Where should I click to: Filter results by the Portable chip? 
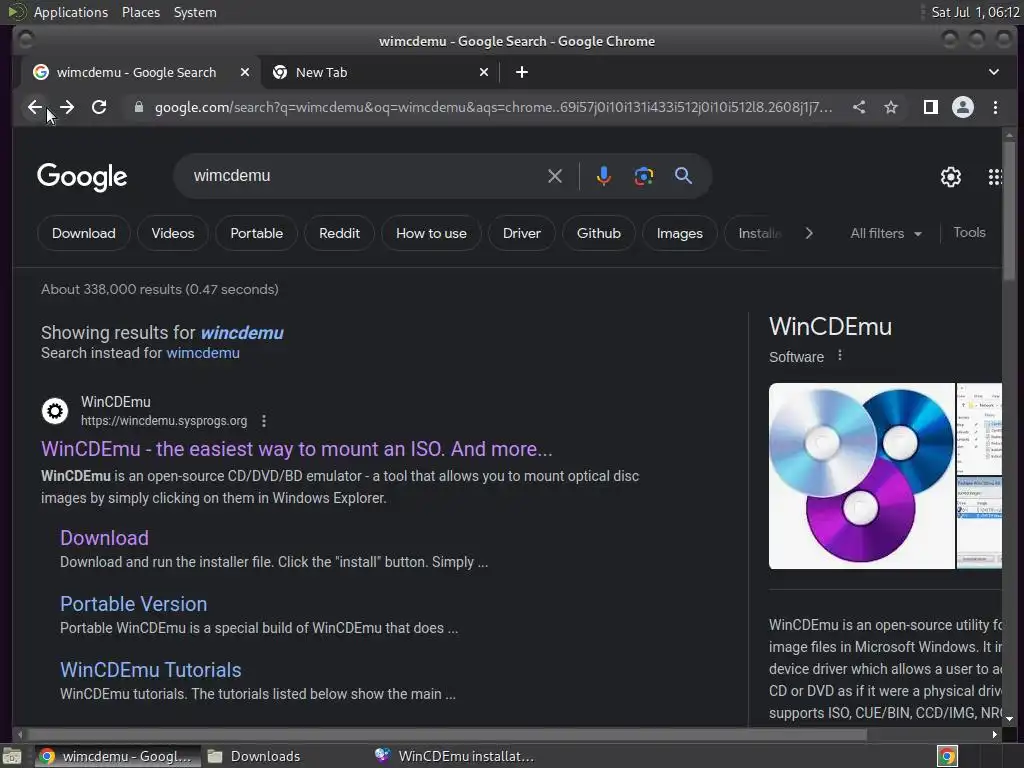click(257, 234)
